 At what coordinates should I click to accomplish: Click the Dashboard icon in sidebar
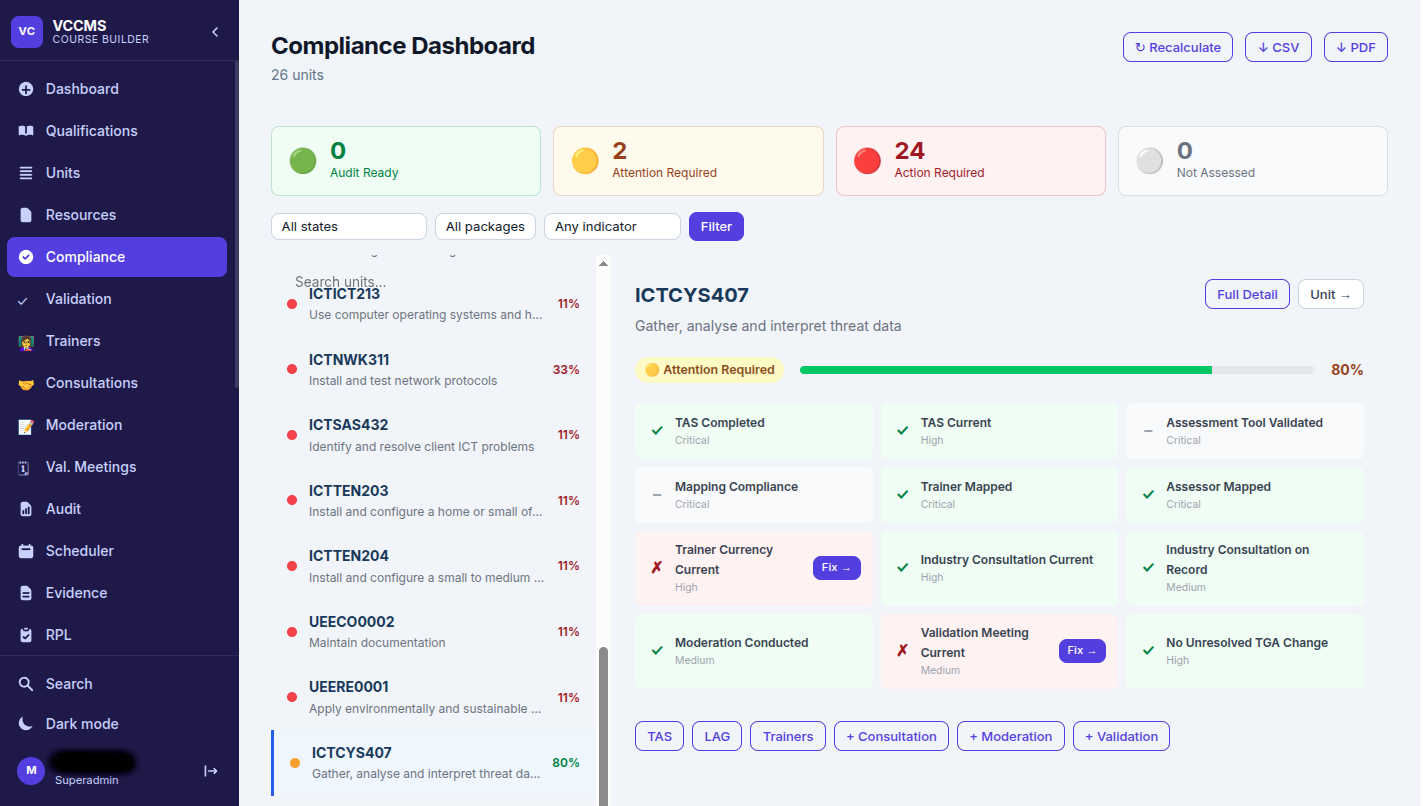point(26,89)
